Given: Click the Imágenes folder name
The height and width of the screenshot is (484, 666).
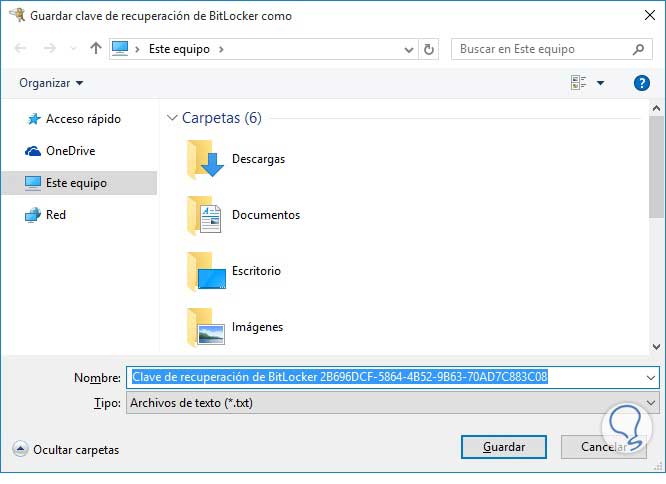Looking at the screenshot, I should (x=257, y=327).
